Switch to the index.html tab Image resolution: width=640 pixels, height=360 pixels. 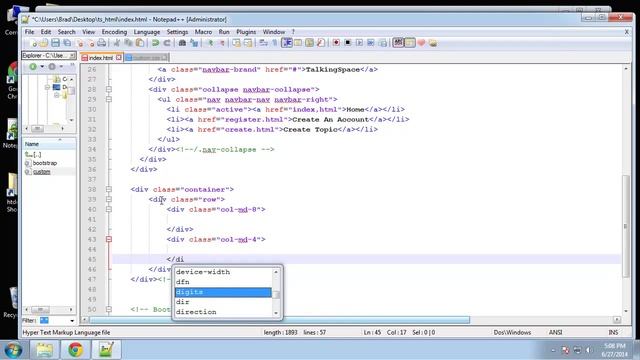click(100, 58)
